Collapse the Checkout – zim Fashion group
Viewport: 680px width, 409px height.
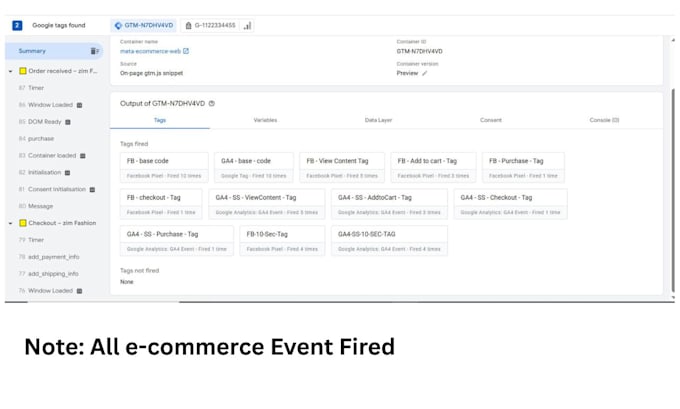point(10,223)
